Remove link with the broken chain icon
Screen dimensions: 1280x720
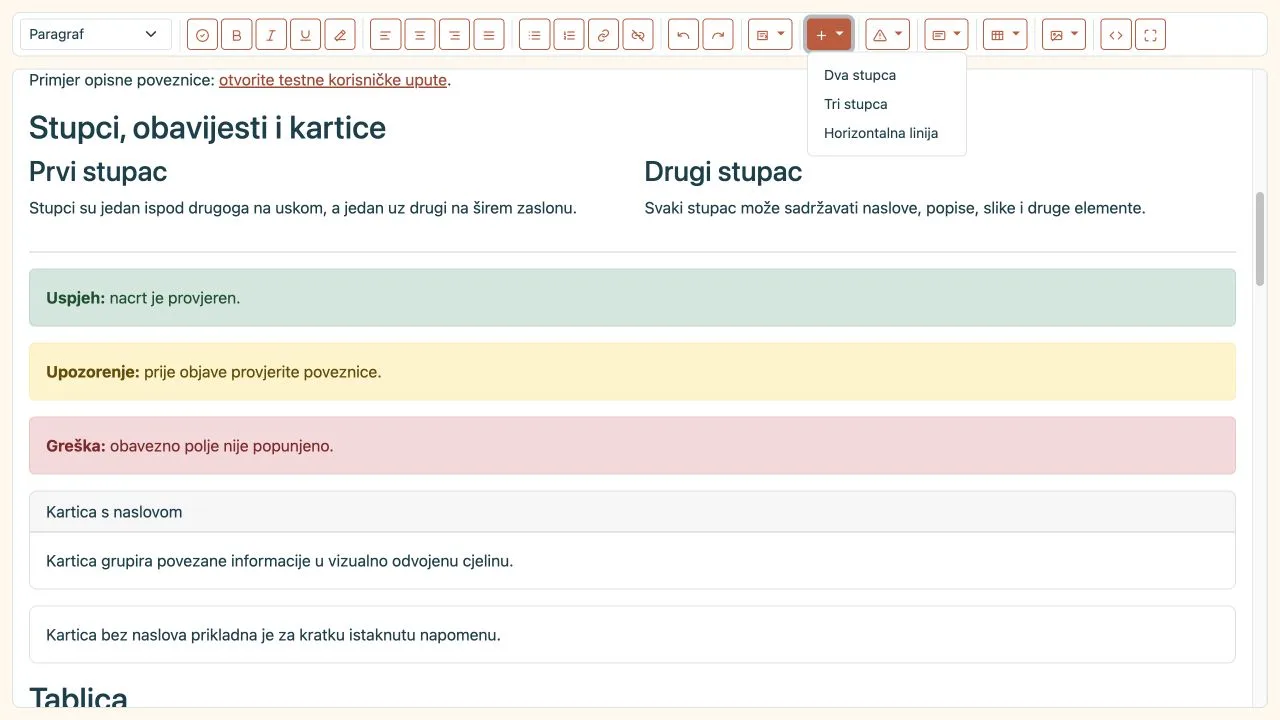(638, 35)
